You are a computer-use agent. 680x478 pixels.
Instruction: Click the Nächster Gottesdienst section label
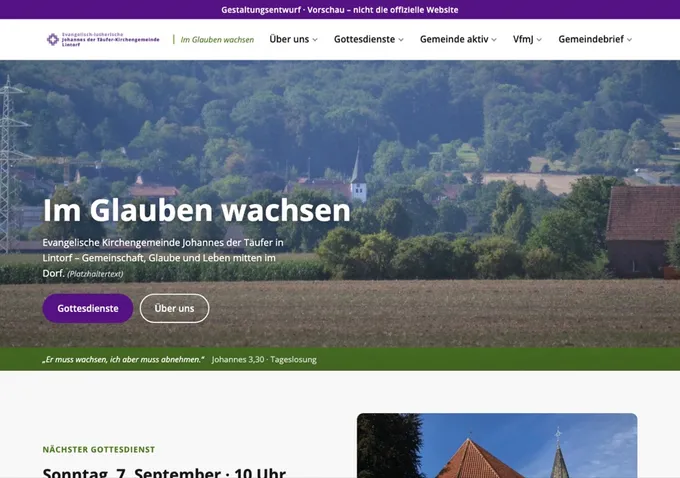pos(98,450)
